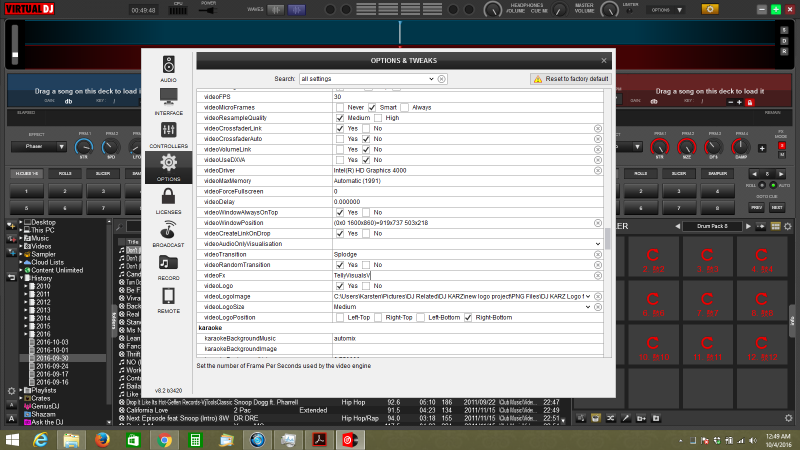800x450 pixels.
Task: Set videoCrossfaderAuto to Yes
Action: pos(340,139)
